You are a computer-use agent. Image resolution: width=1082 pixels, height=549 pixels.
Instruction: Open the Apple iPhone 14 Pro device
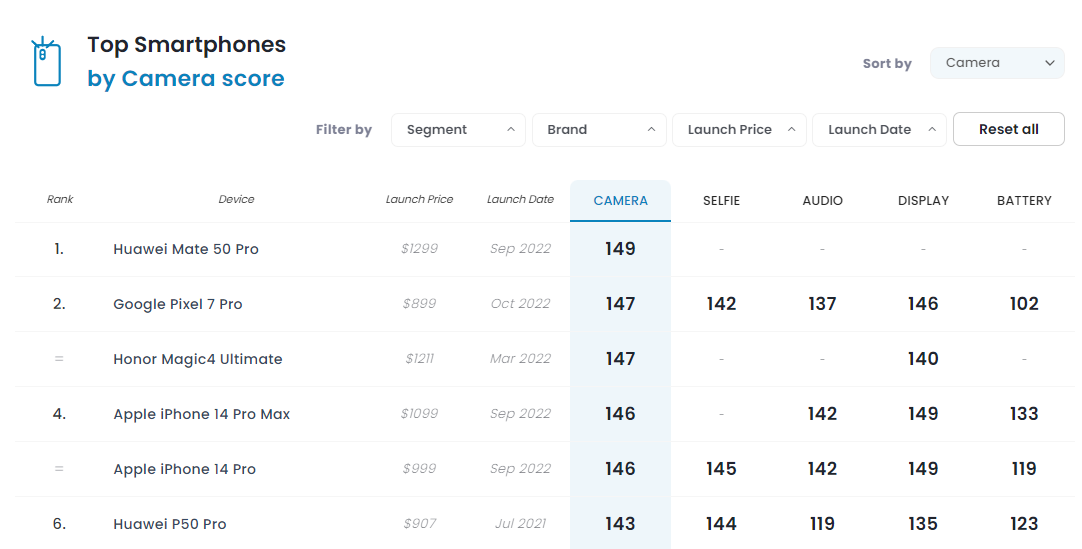pos(184,470)
